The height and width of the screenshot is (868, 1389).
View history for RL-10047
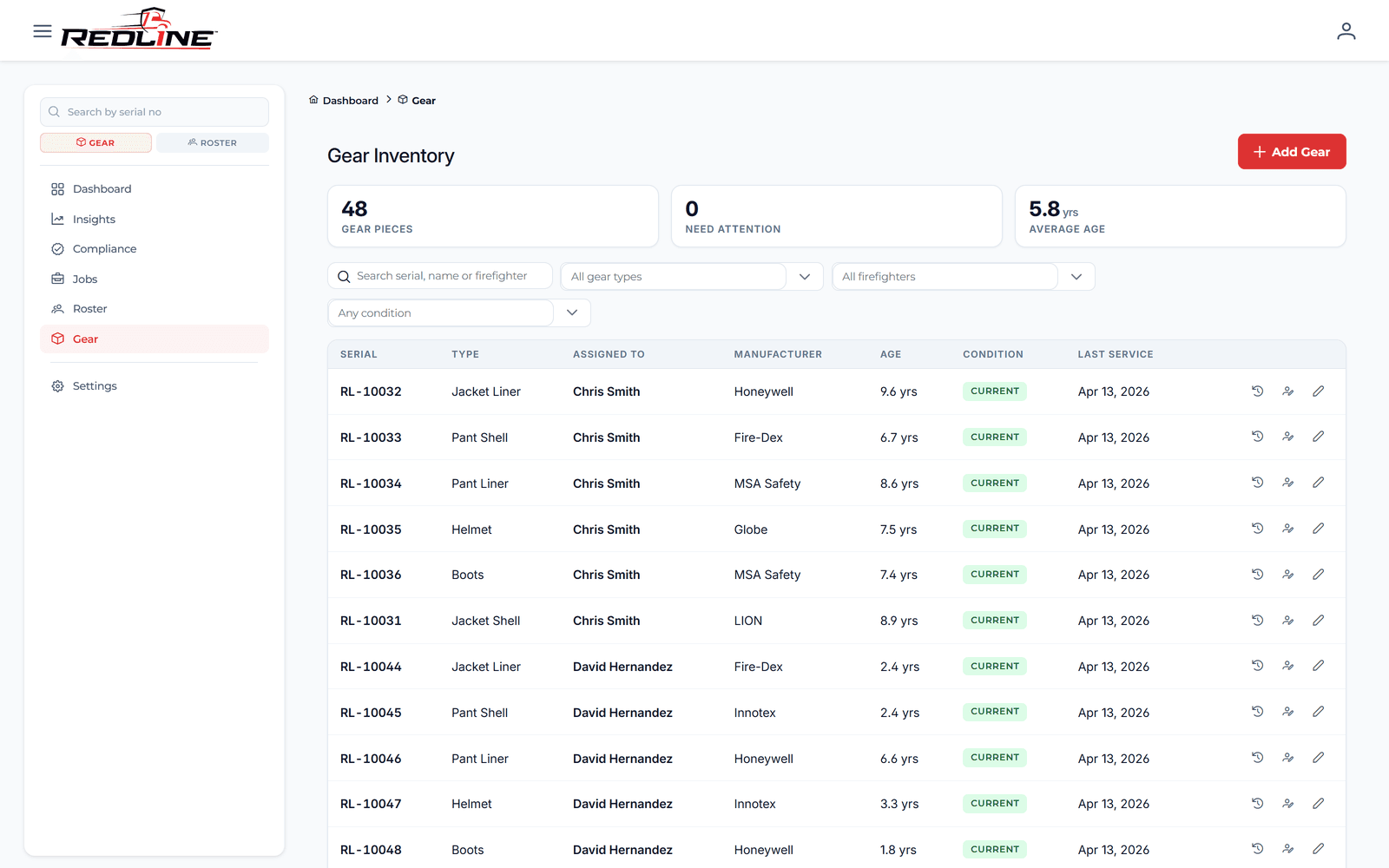click(x=1257, y=804)
